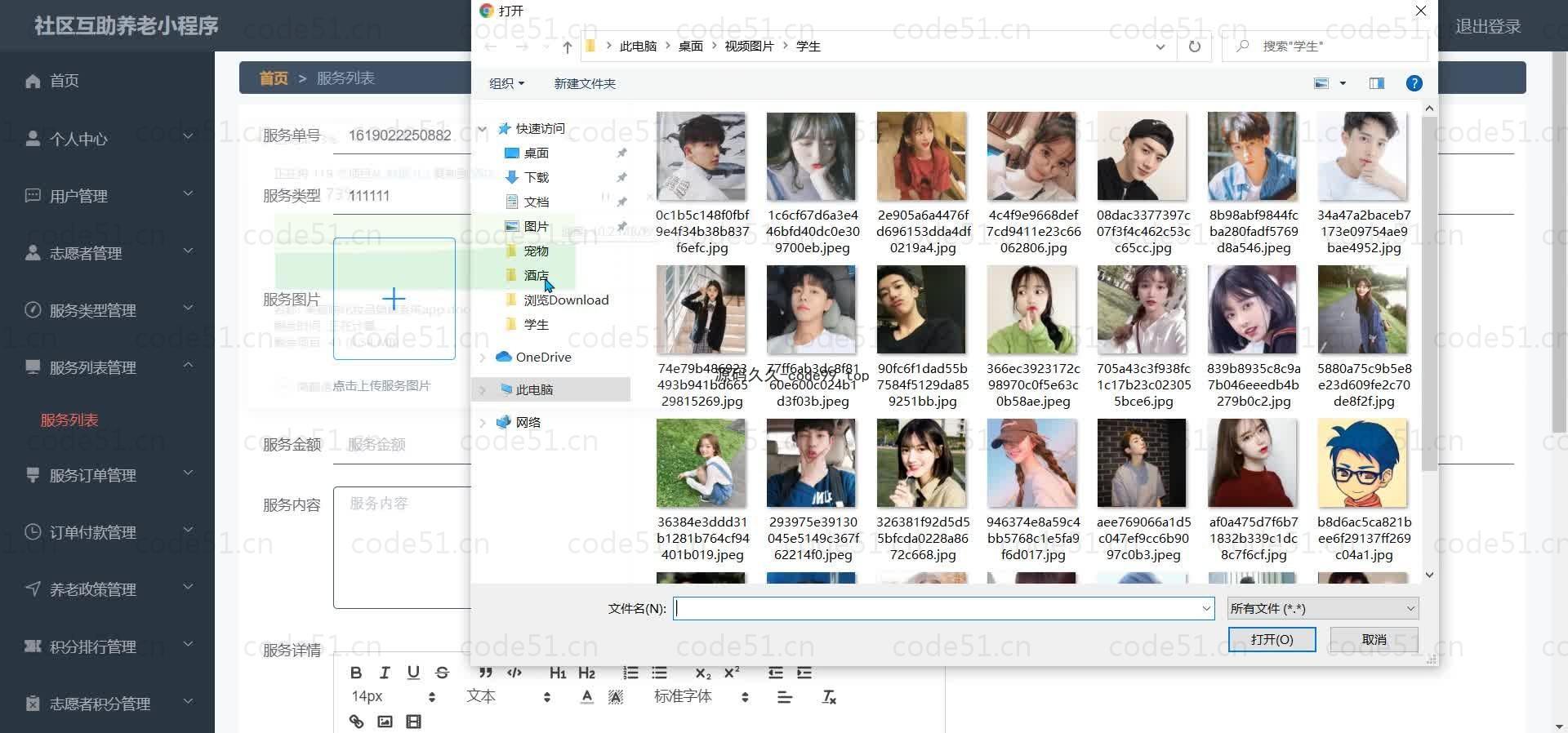Select image 34a47a2baceb7173e09754ae9bae4952.jpg
This screenshot has width=1568, height=733.
[x=1363, y=184]
